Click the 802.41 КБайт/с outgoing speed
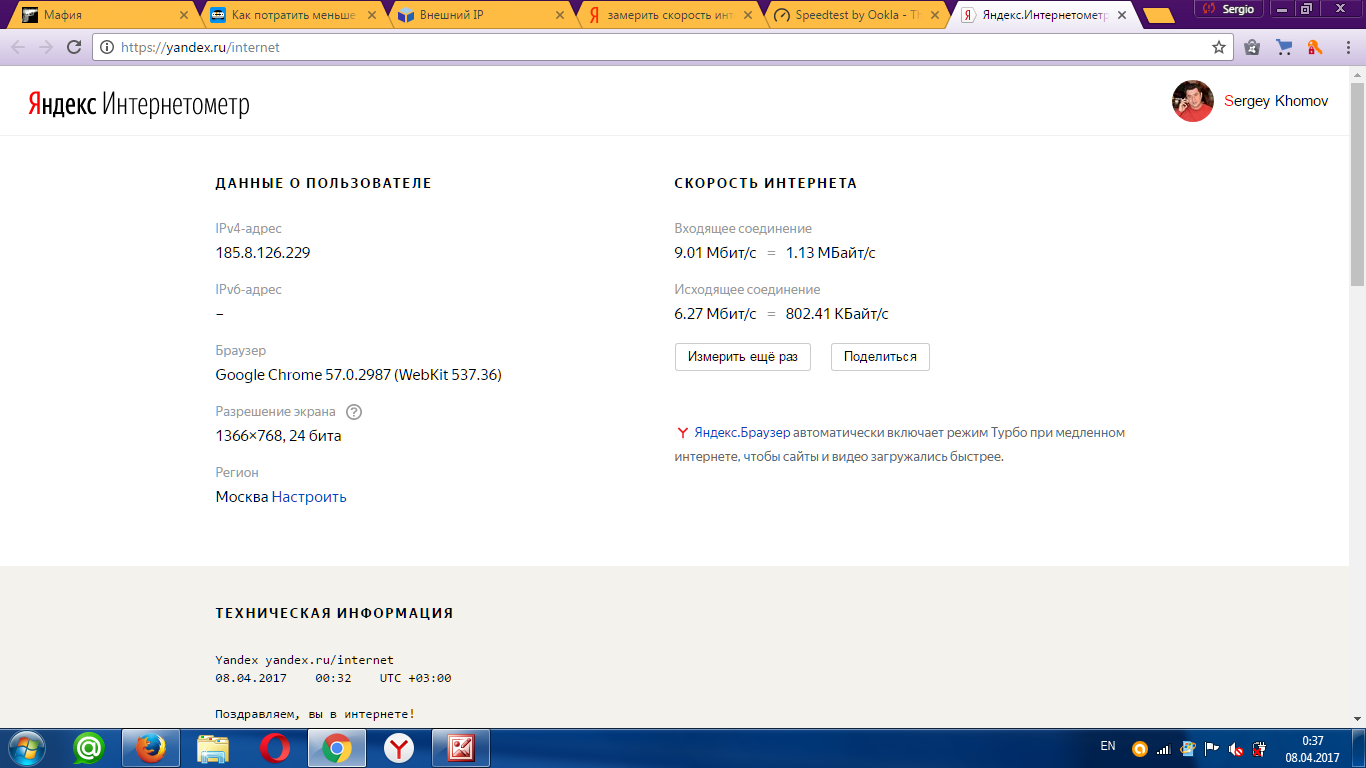 pos(837,314)
